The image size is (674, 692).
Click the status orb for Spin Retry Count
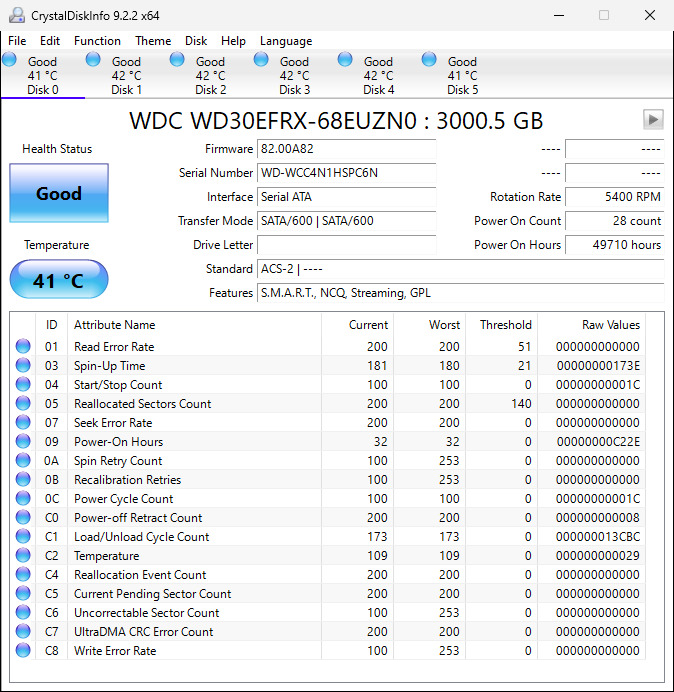coord(23,460)
